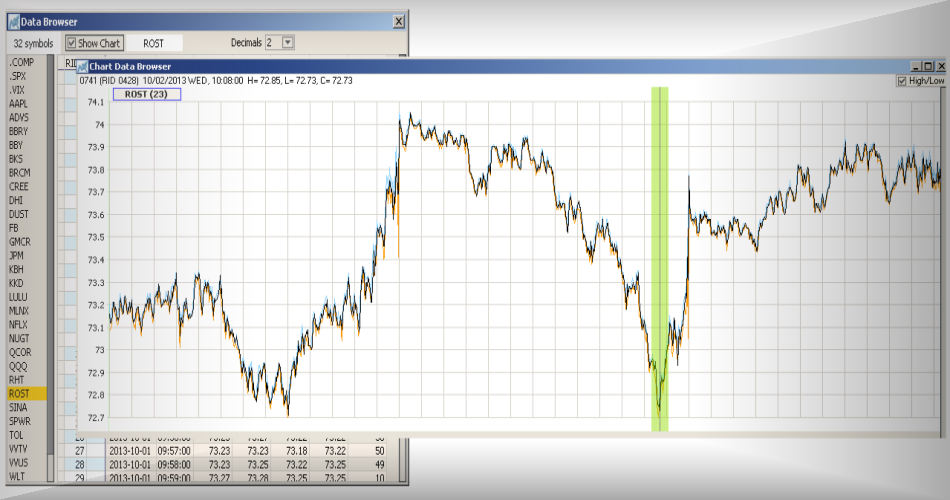Select the ROST (23) chart label
This screenshot has height=500, width=950.
[146, 94]
